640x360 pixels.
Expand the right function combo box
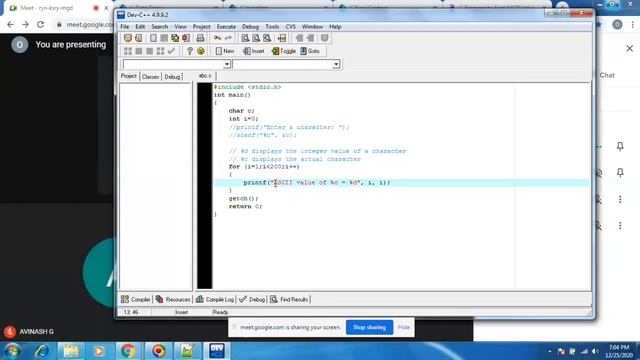[x=336, y=64]
